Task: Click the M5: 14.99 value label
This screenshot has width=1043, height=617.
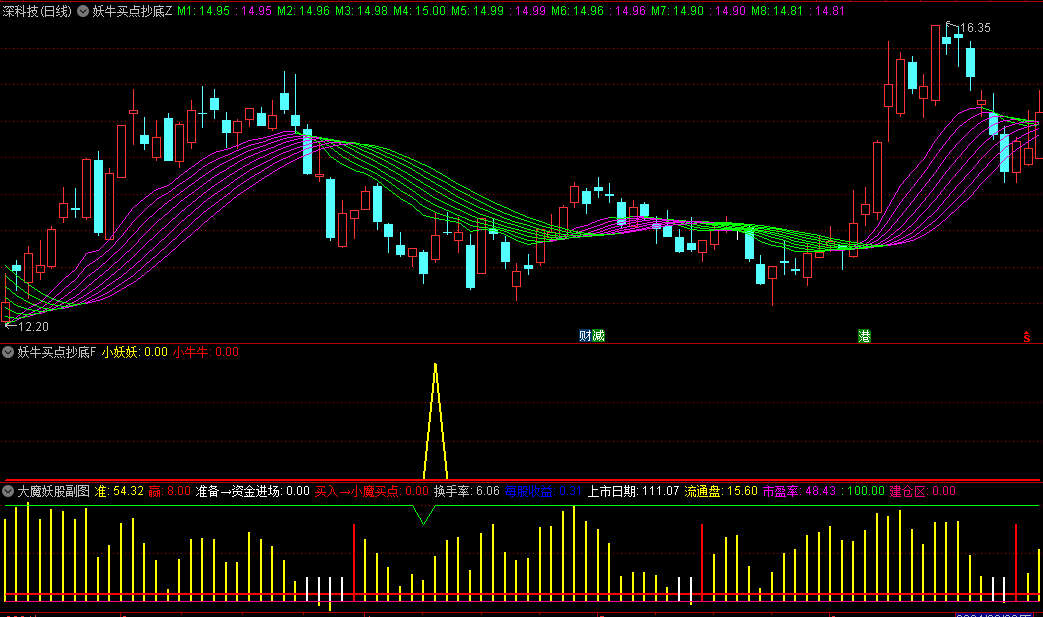Action: click(477, 11)
